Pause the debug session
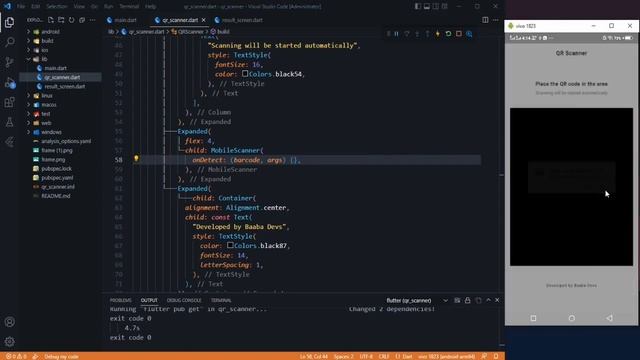This screenshot has height=360, width=640. pos(396,34)
